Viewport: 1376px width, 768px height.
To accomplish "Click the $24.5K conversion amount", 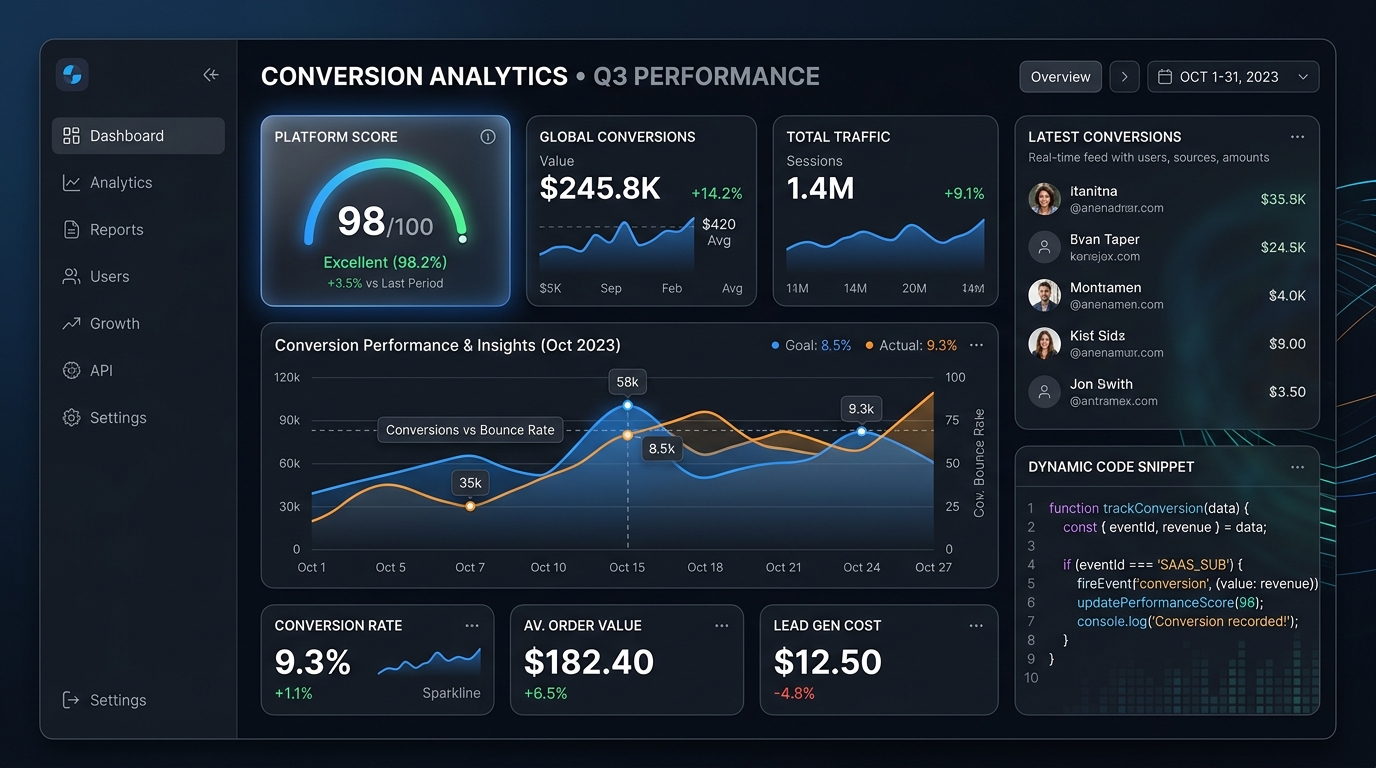I will [1283, 247].
